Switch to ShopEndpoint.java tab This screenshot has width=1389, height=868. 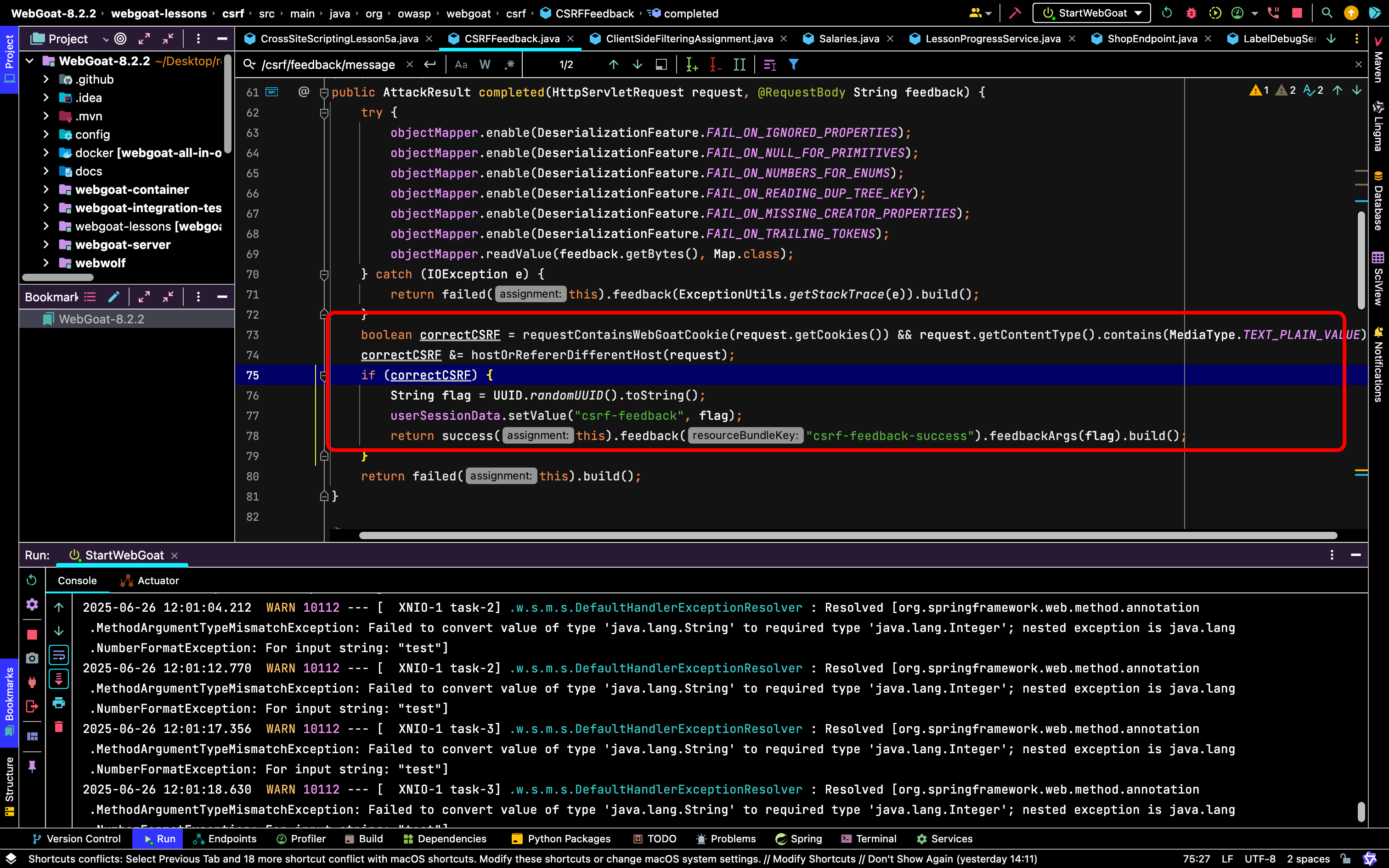(x=1152, y=39)
